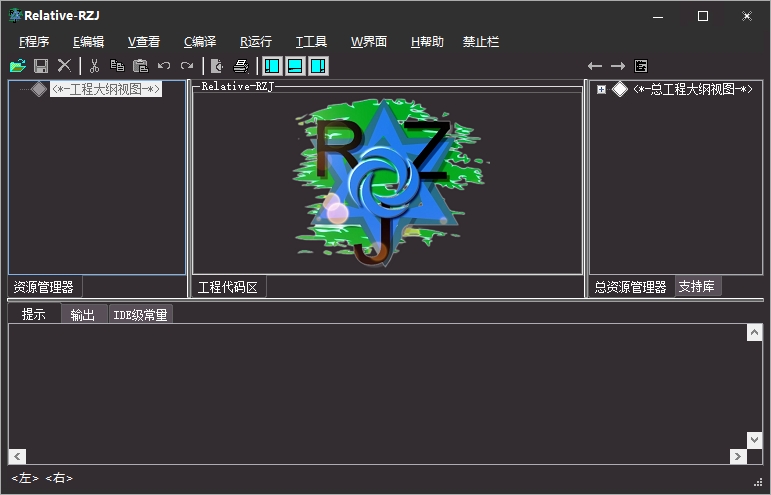
Task: Close the Relative-RZJ window
Action: [x=747, y=16]
